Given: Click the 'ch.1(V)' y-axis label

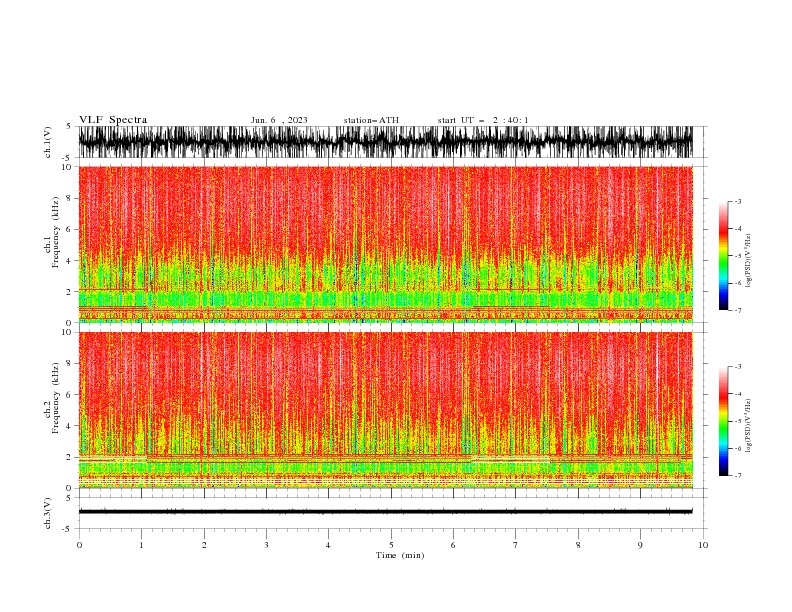Looking at the screenshot, I should 48,142.
